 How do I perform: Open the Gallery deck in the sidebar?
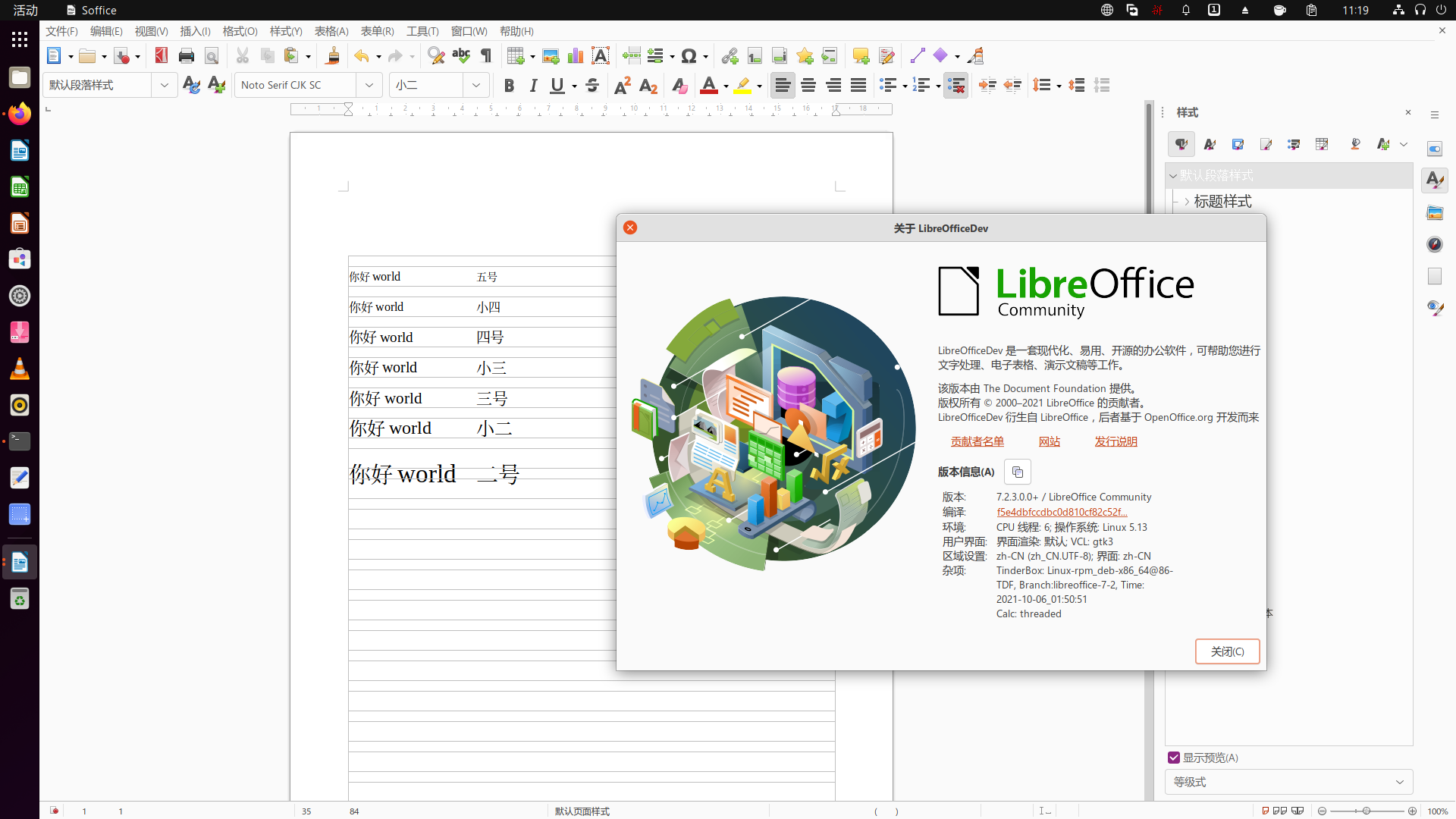pos(1435,213)
